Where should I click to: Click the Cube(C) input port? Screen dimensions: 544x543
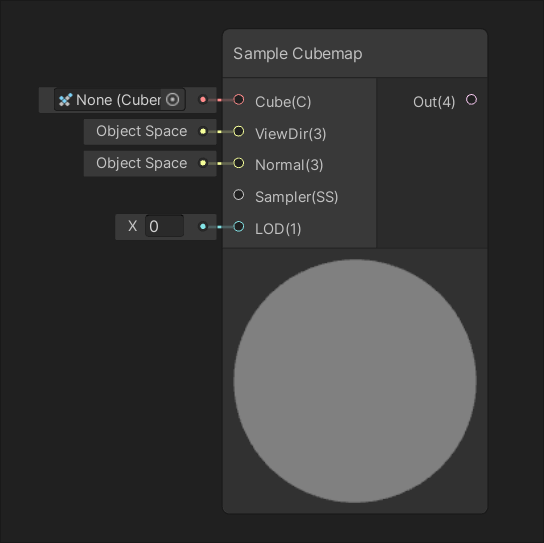tap(239, 100)
